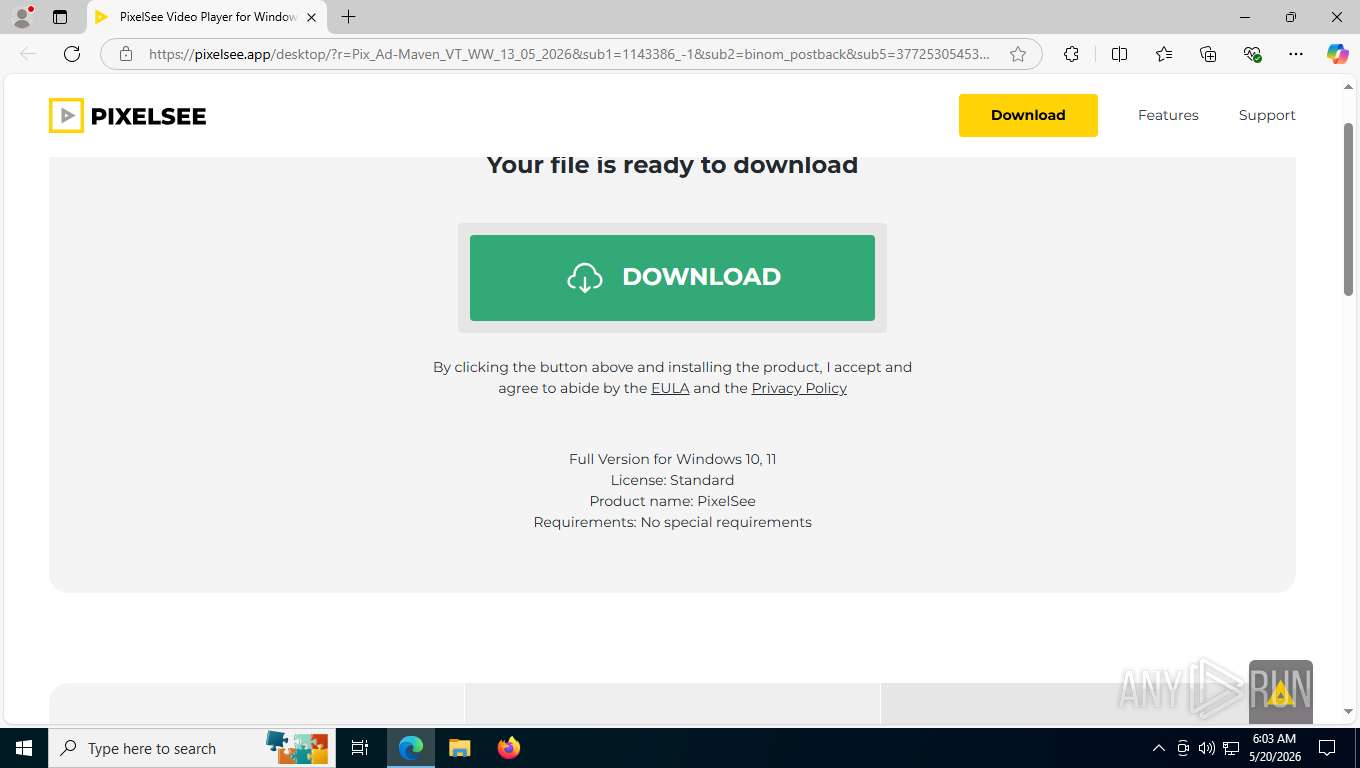Launch Firefox from taskbar
This screenshot has height=768, width=1360.
(509, 748)
